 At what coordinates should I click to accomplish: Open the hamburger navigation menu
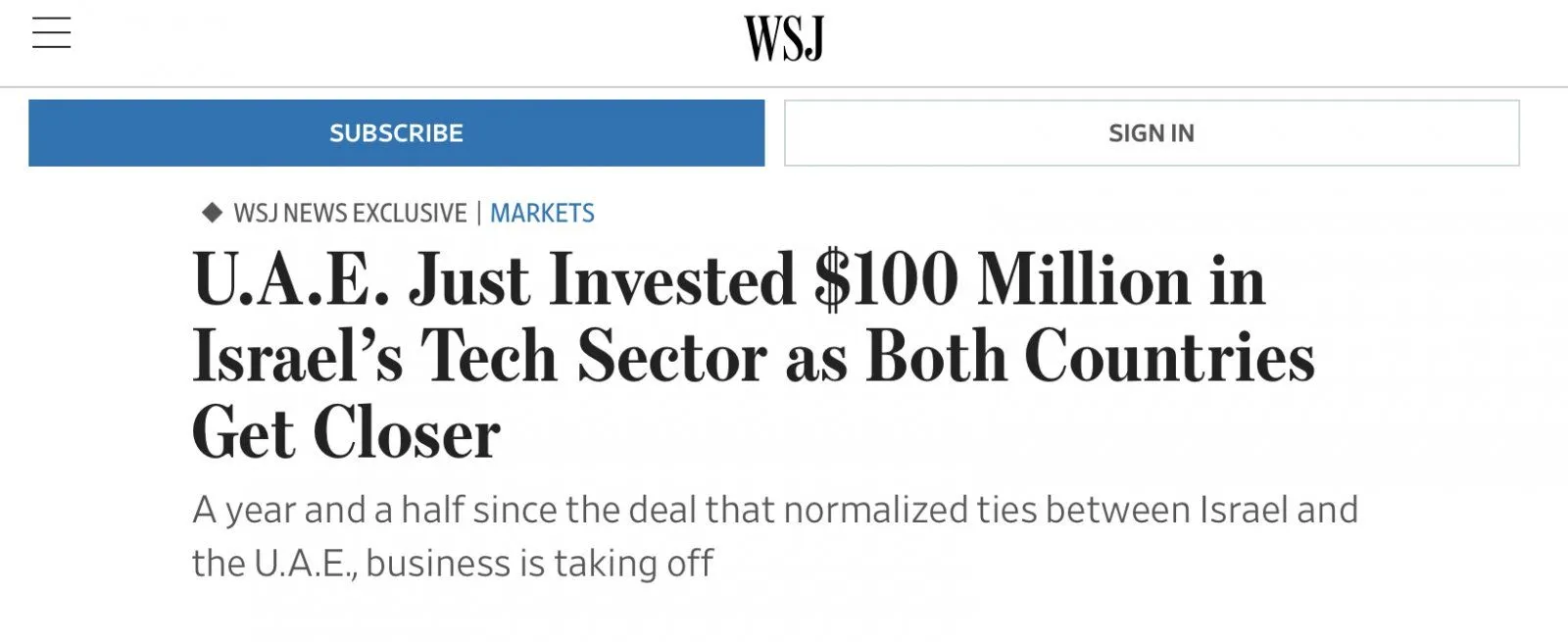click(51, 33)
